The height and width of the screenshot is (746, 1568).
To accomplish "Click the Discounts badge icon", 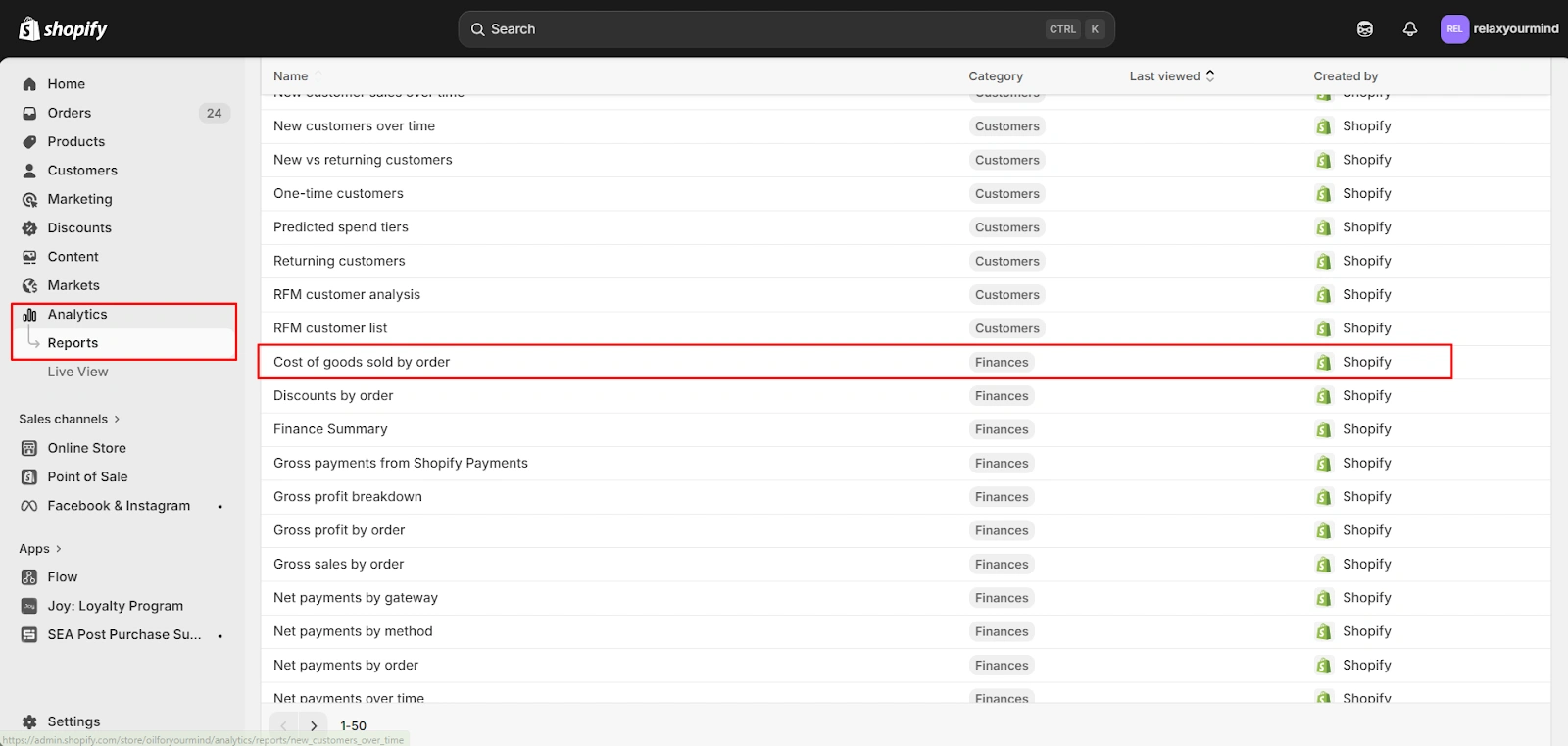I will pos(29,228).
